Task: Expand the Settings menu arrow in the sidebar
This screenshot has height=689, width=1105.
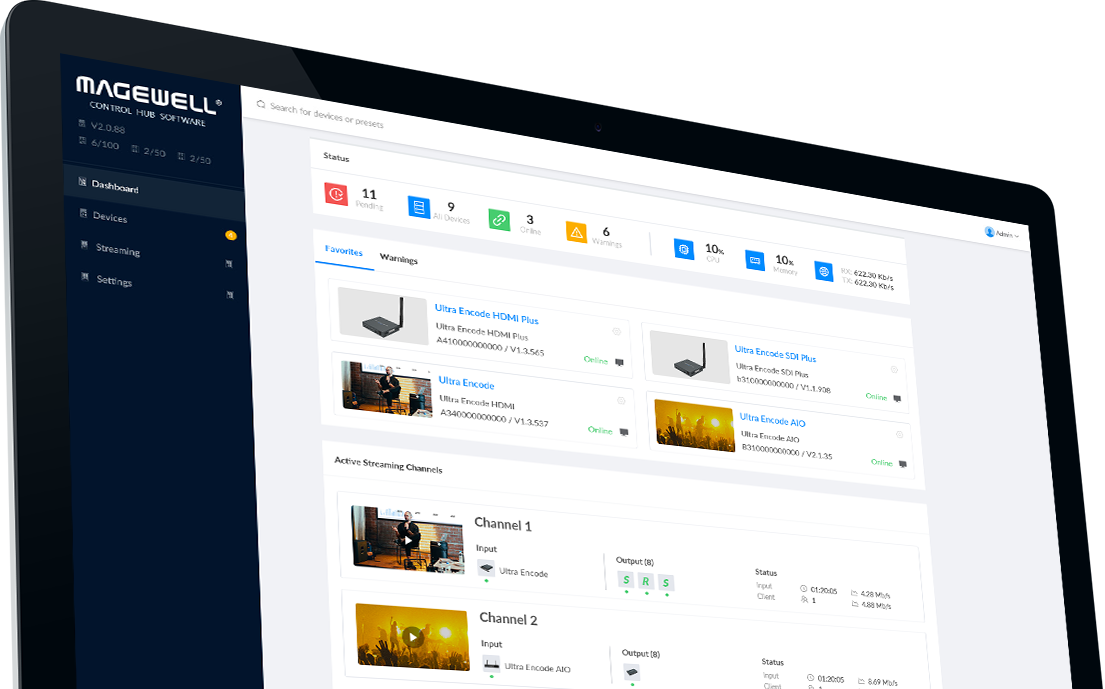Action: click(230, 294)
